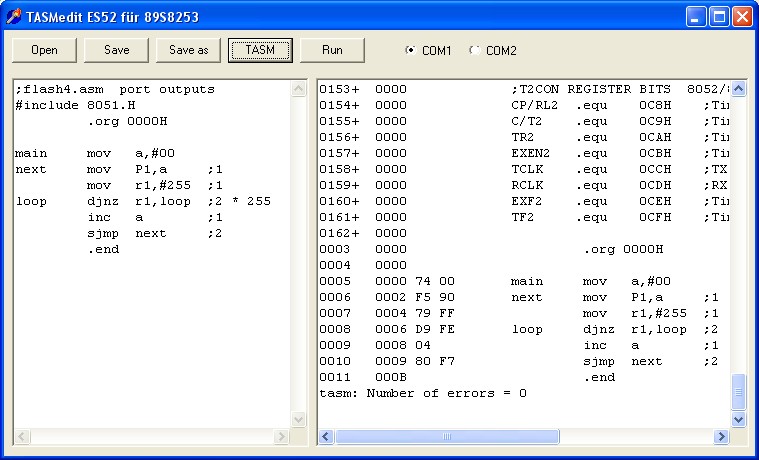Viewport: 759px width, 460px height.
Task: Click right arrow of listing pane horizontal scrollbar
Action: click(x=722, y=437)
